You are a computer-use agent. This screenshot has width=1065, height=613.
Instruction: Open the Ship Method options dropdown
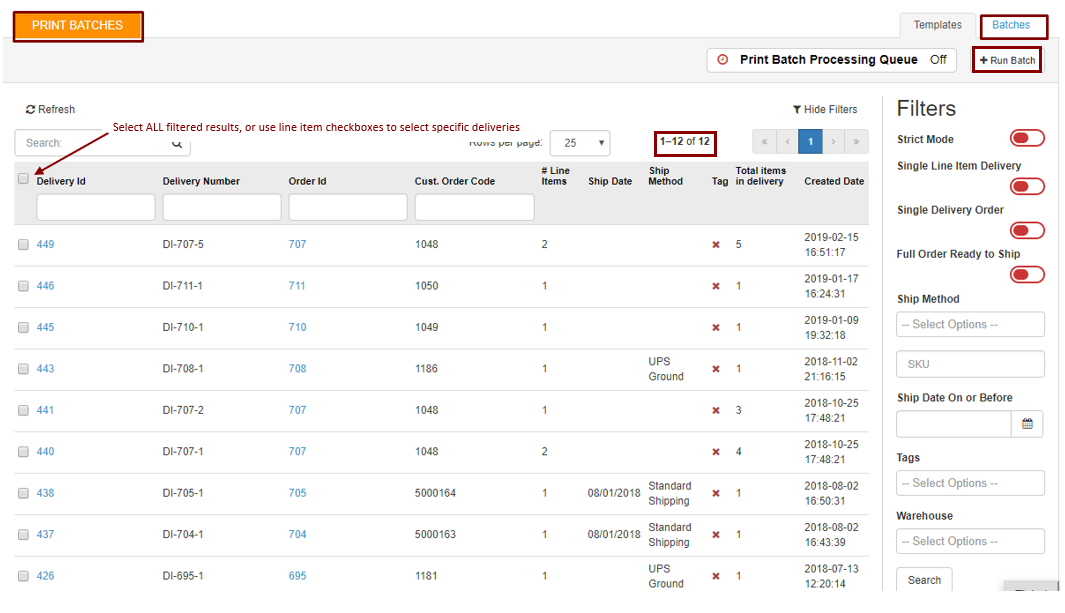970,324
